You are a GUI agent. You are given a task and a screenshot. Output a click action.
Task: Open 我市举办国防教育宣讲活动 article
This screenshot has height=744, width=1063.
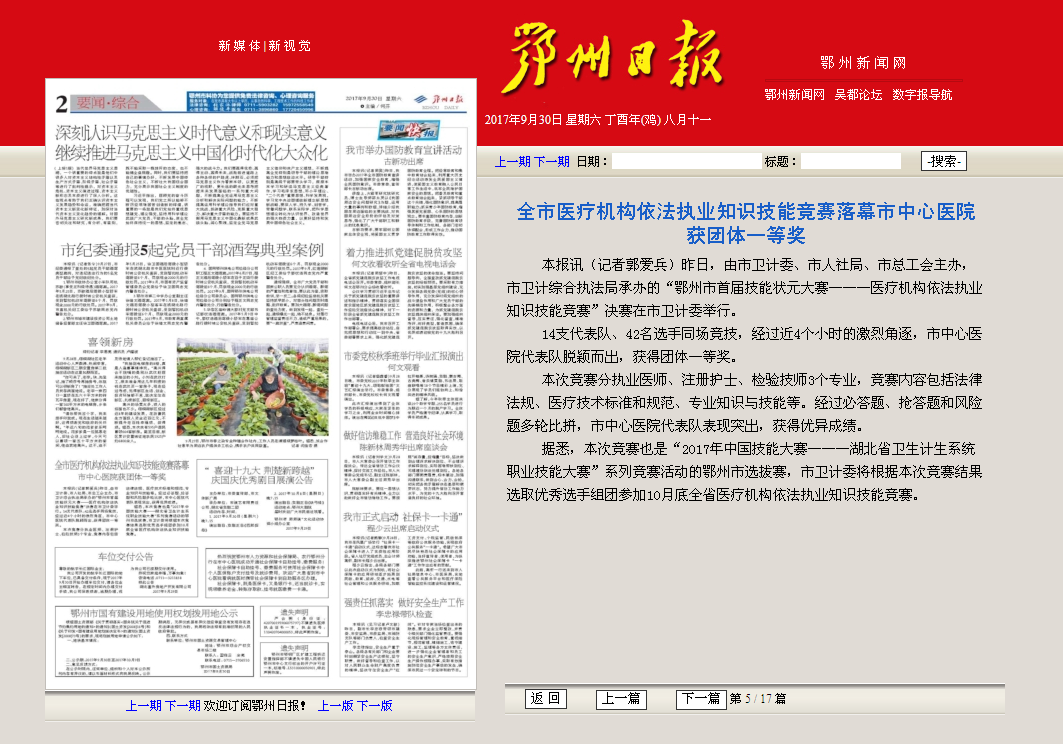click(x=404, y=150)
